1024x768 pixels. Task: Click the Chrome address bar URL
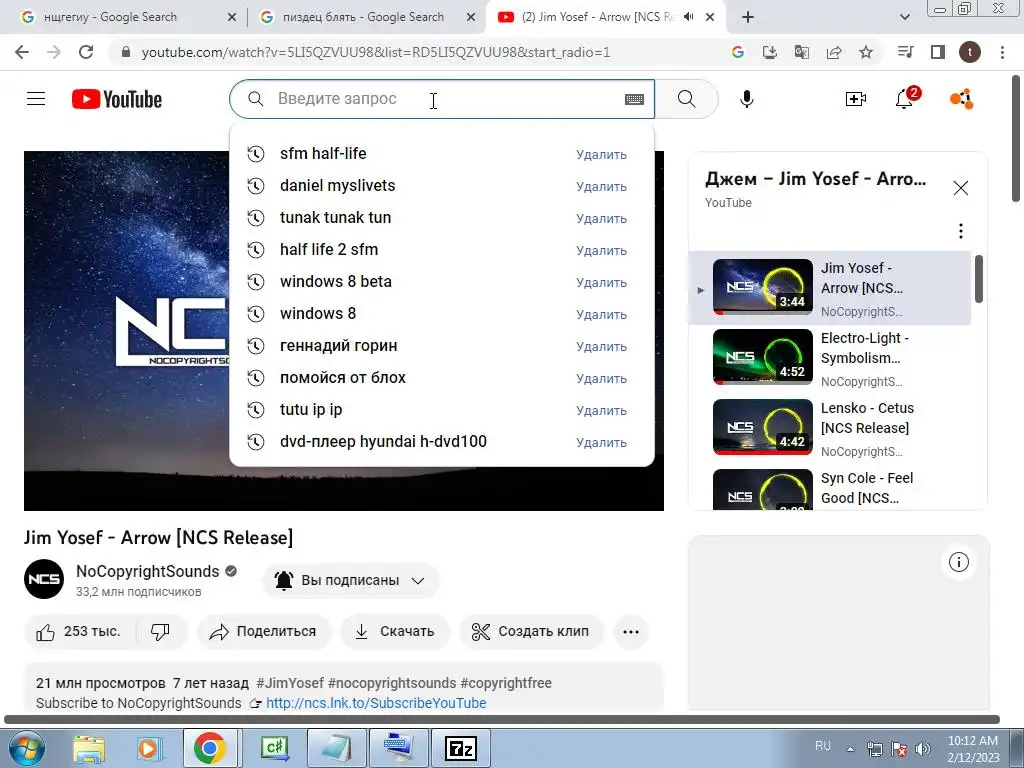376,52
